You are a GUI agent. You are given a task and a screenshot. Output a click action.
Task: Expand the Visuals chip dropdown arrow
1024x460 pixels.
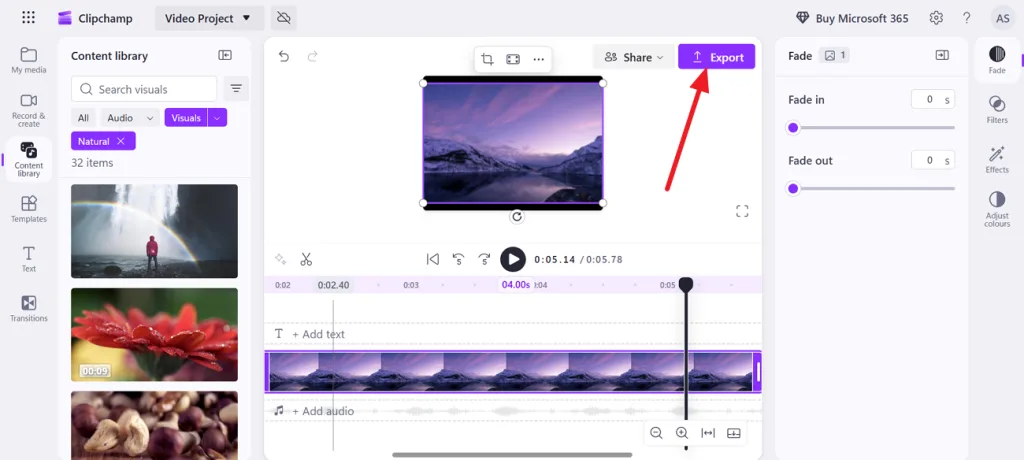(217, 118)
